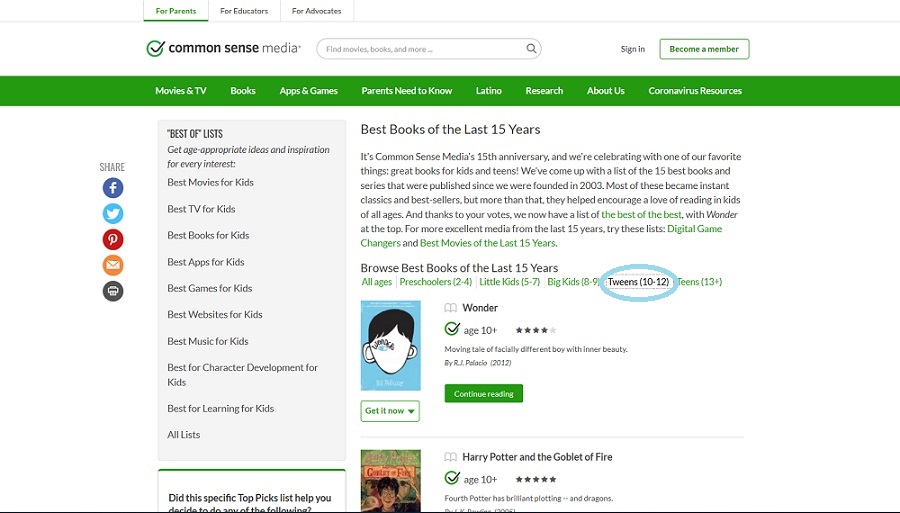Open the About Us menu
The image size is (900, 513).
click(x=606, y=91)
